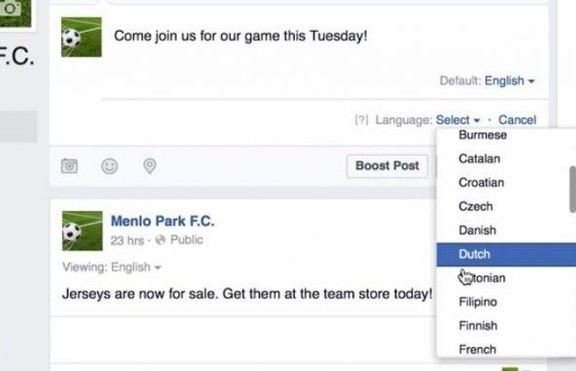The height and width of the screenshot is (371, 576).
Task: Expand the Language Select dropdown
Action: tap(458, 120)
